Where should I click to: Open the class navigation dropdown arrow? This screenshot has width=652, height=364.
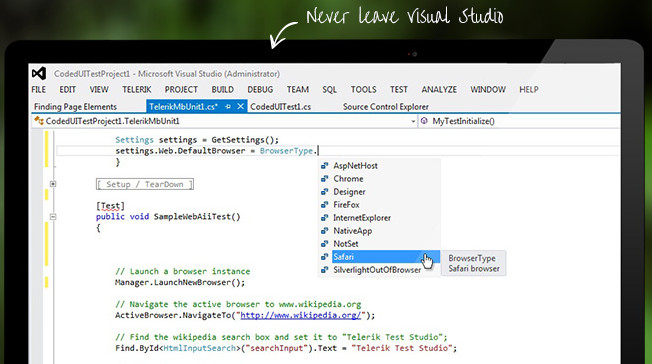tap(413, 121)
